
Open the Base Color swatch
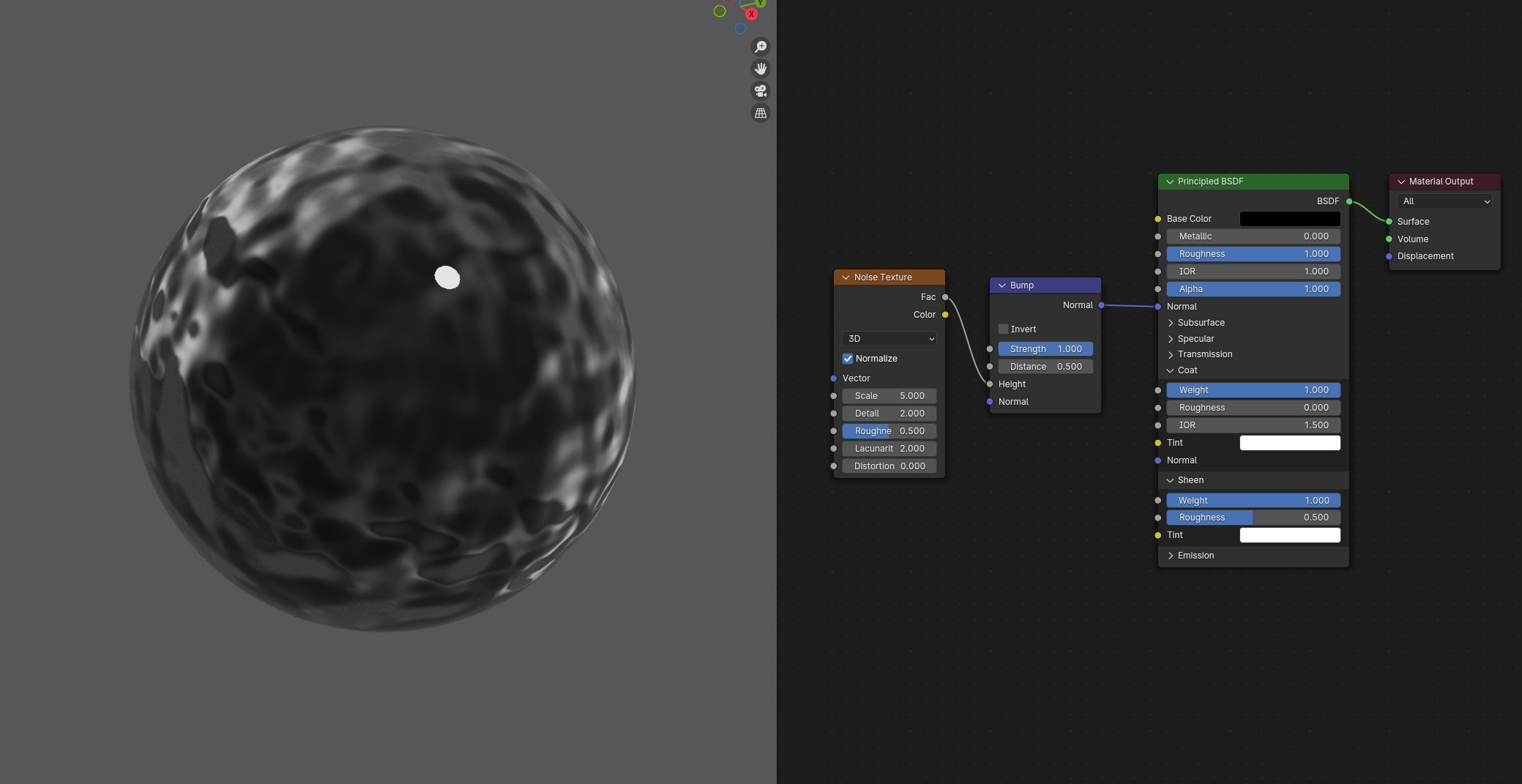click(1290, 219)
